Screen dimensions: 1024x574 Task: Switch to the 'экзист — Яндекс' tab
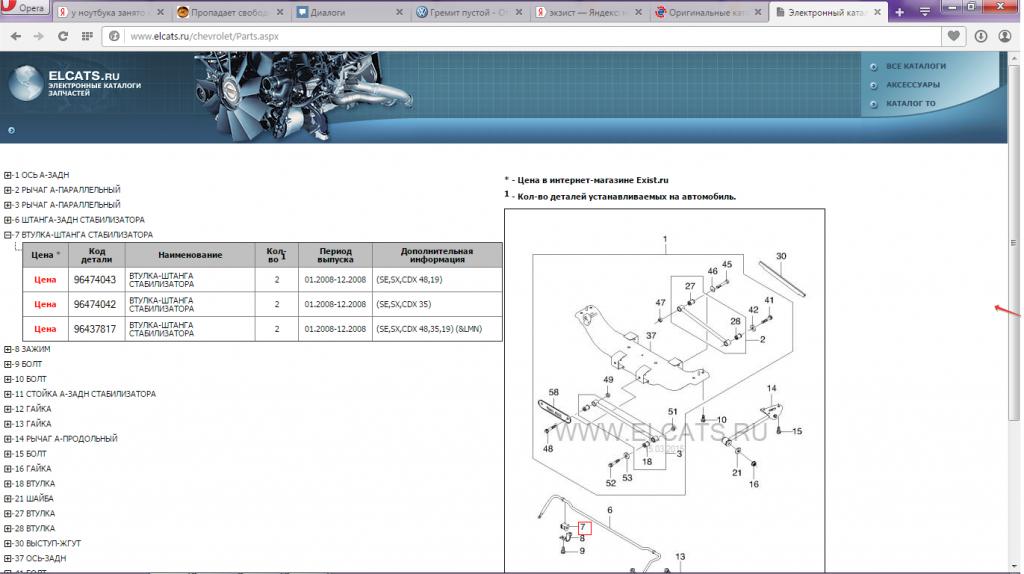pyautogui.click(x=588, y=12)
